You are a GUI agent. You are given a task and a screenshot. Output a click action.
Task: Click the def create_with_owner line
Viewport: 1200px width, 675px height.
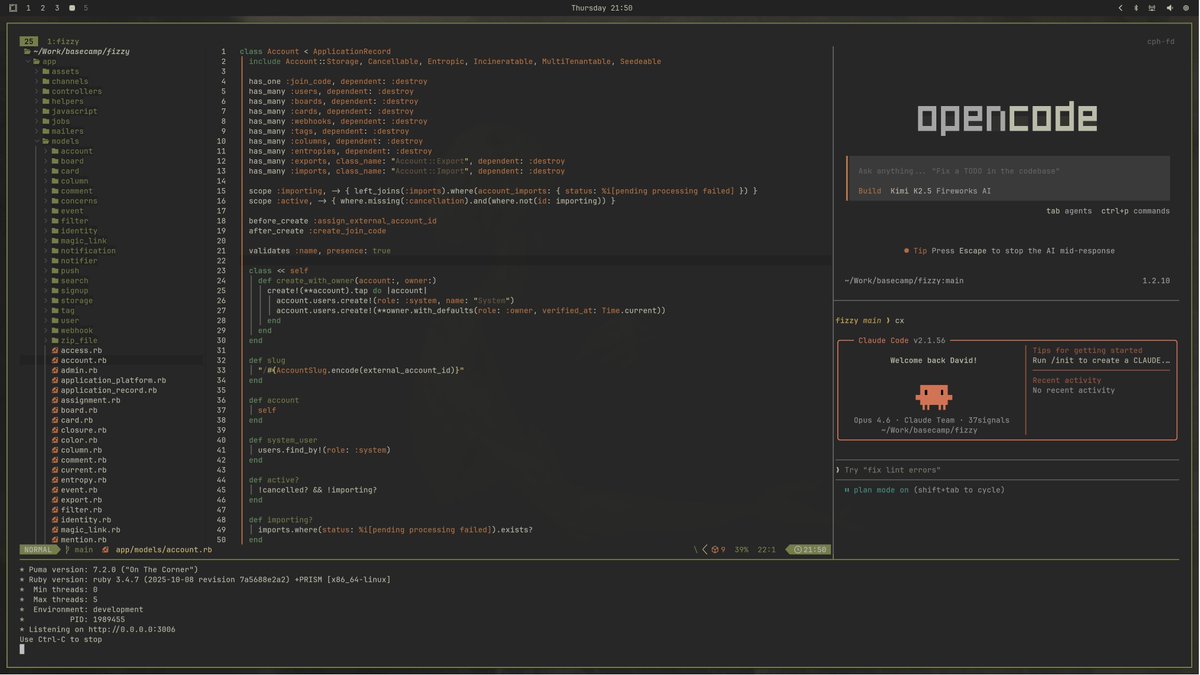click(x=347, y=281)
